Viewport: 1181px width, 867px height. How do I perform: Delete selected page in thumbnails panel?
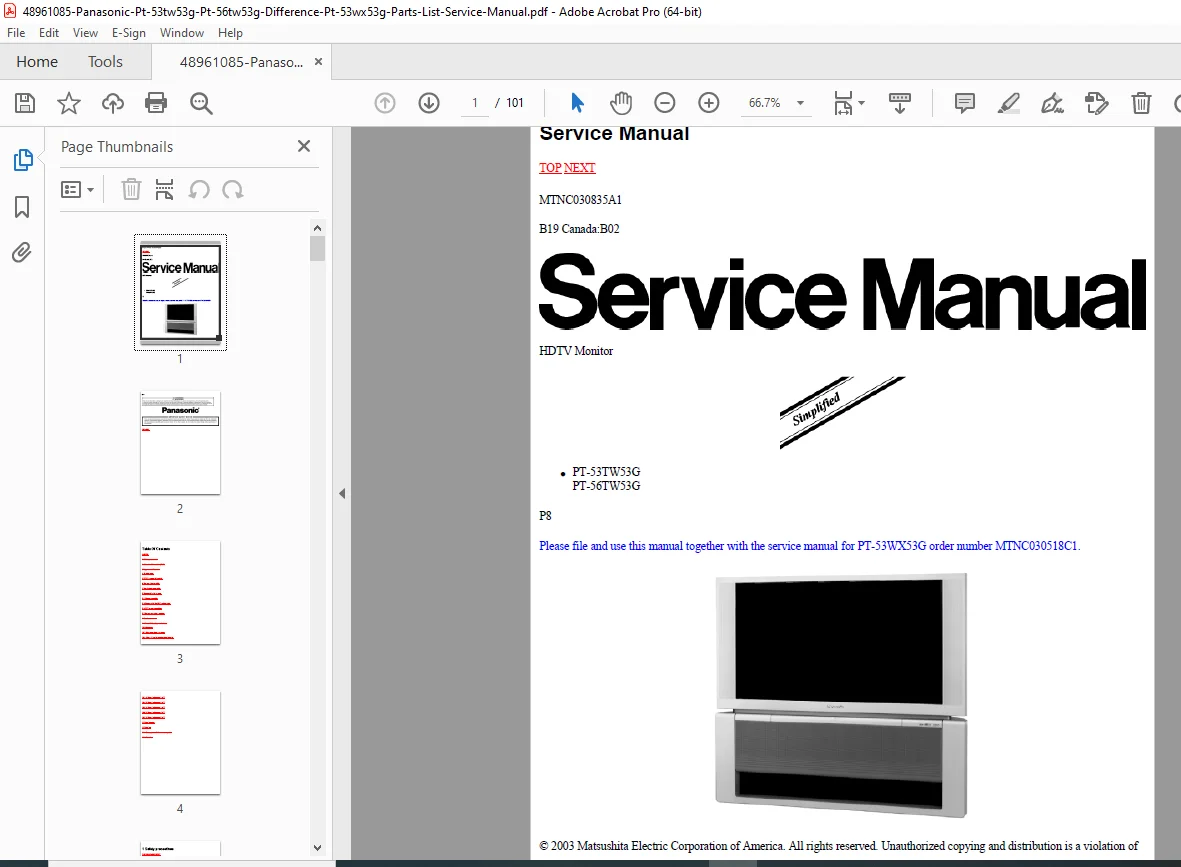point(131,190)
